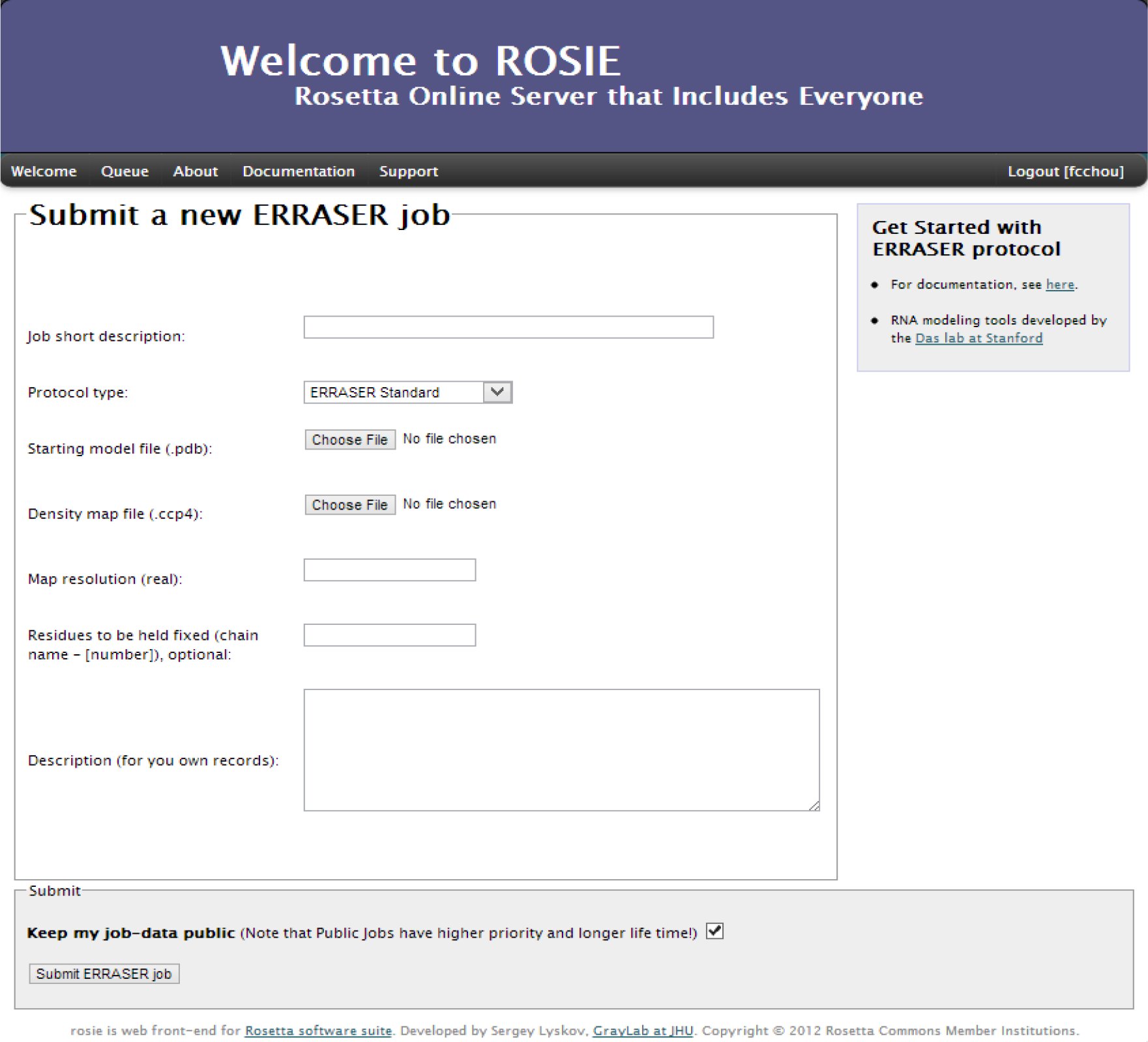
Task: Open the Documentation menu item
Action: pos(299,171)
